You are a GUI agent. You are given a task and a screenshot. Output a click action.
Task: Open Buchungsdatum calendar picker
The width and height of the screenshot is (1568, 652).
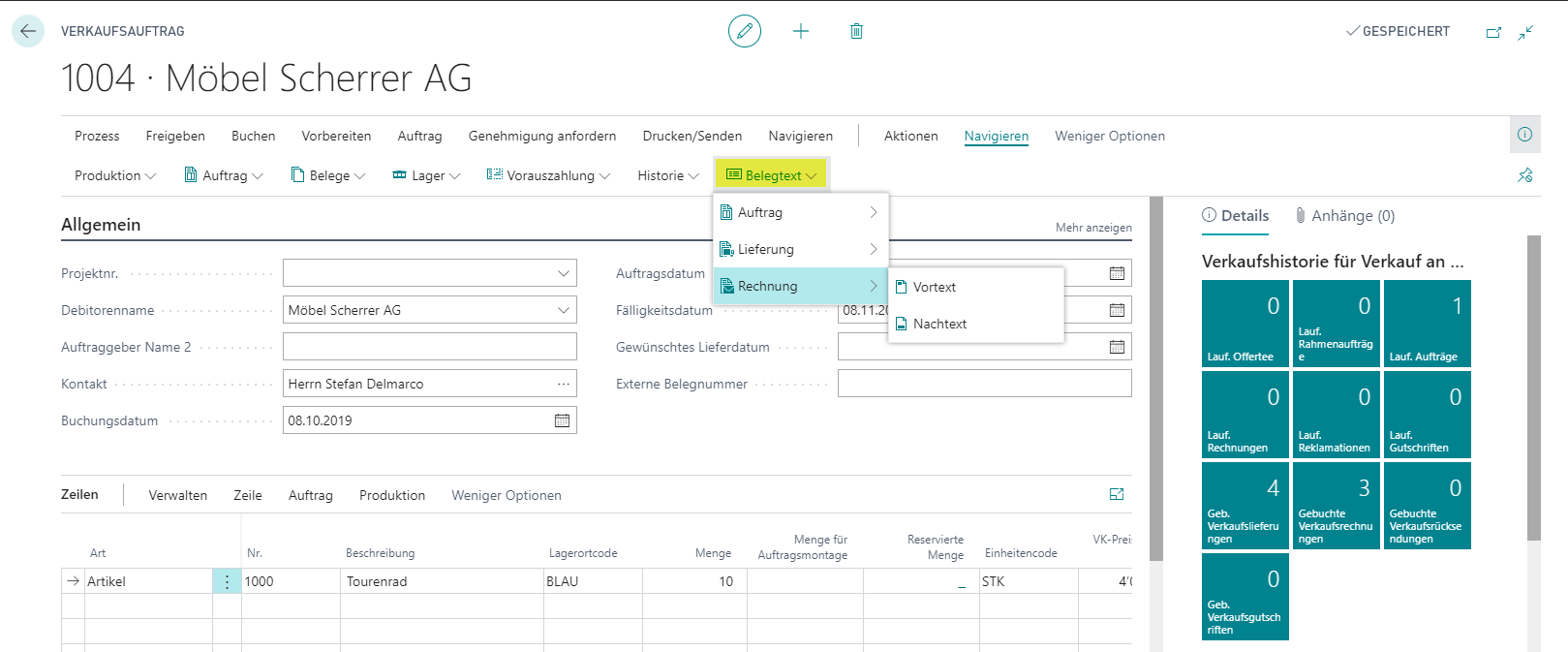coord(562,420)
